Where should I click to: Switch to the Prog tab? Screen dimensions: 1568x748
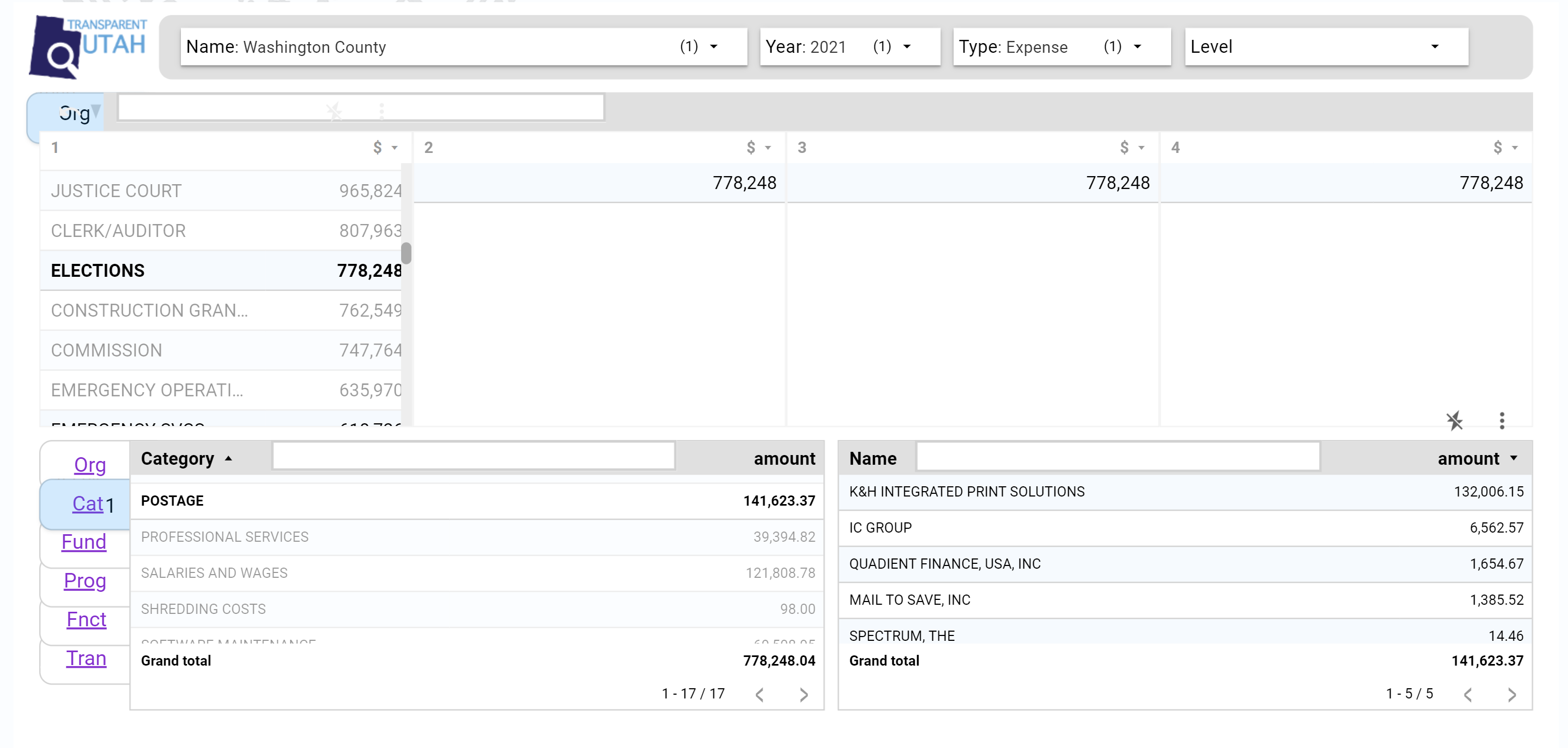coord(85,581)
